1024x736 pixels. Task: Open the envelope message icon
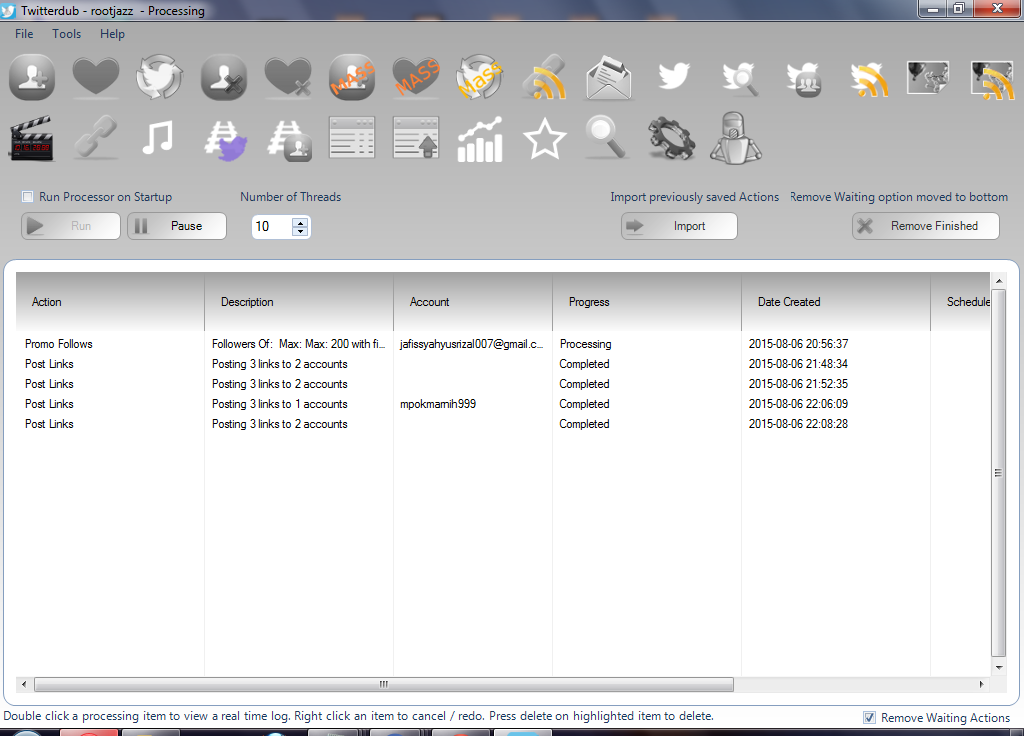click(608, 77)
